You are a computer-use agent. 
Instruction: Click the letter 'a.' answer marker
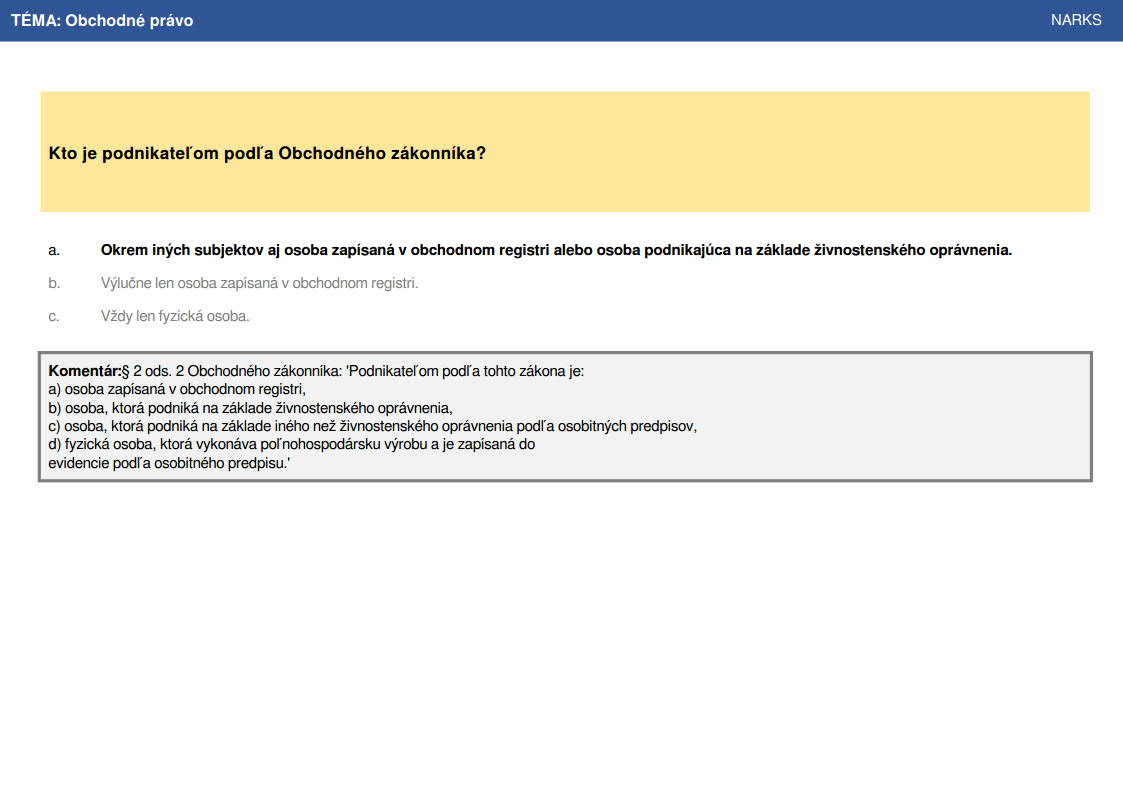[x=54, y=251]
